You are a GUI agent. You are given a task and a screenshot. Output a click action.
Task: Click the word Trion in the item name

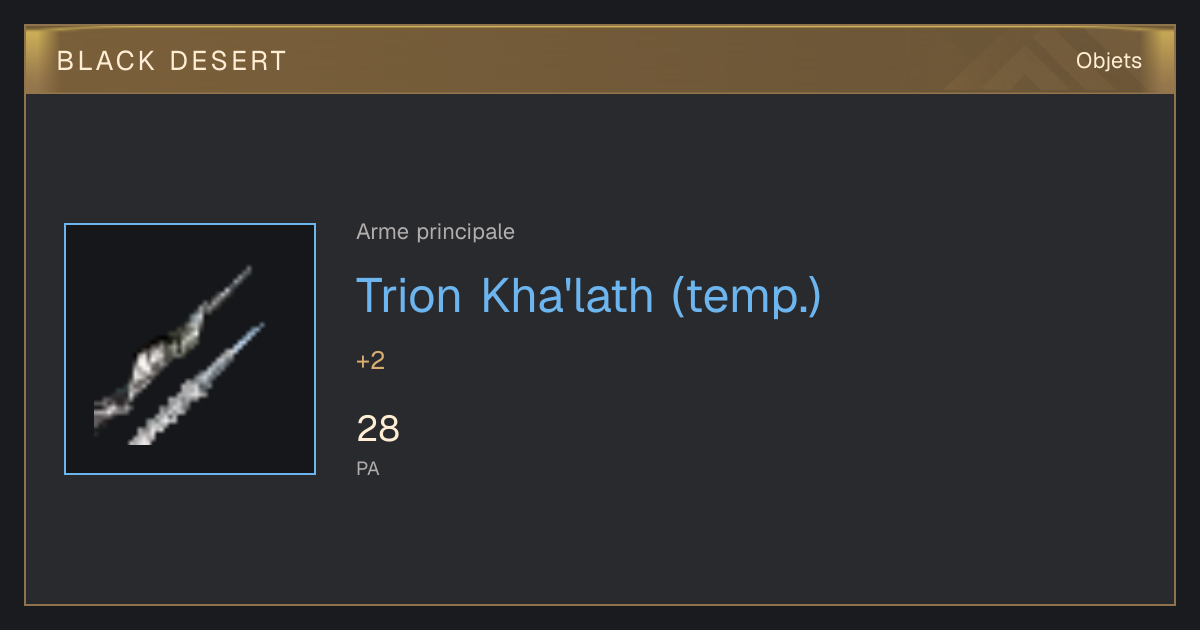tap(409, 296)
